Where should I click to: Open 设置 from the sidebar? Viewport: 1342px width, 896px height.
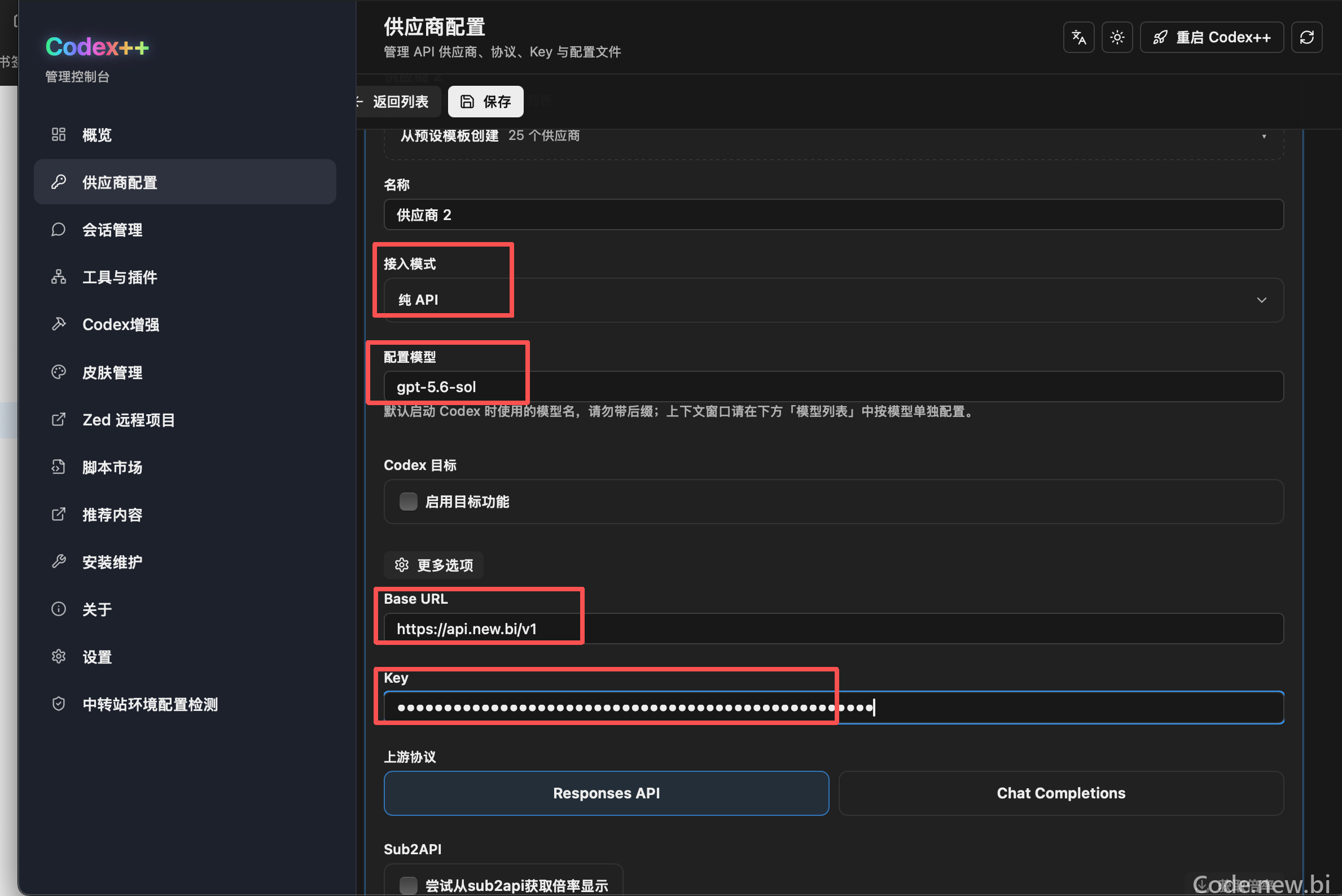[x=185, y=657]
